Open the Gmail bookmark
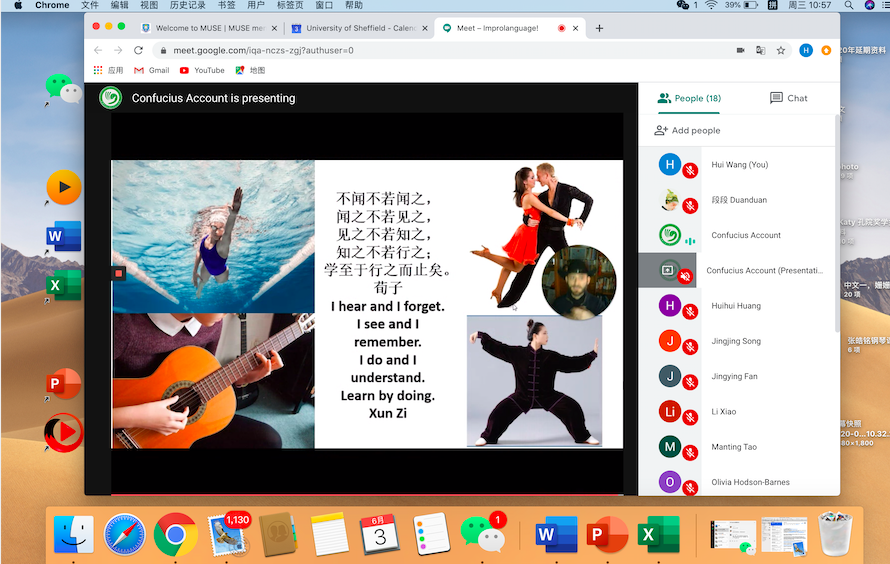The height and width of the screenshot is (564, 890). pyautogui.click(x=151, y=70)
